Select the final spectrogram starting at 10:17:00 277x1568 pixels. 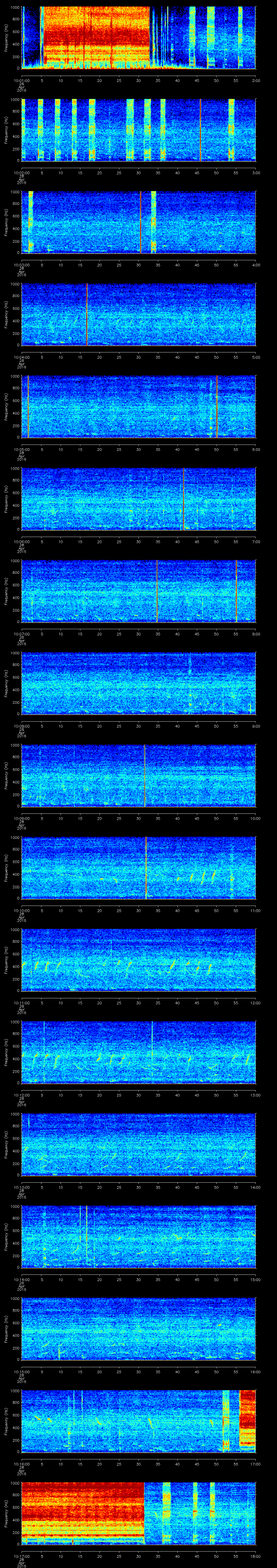click(x=138, y=1514)
